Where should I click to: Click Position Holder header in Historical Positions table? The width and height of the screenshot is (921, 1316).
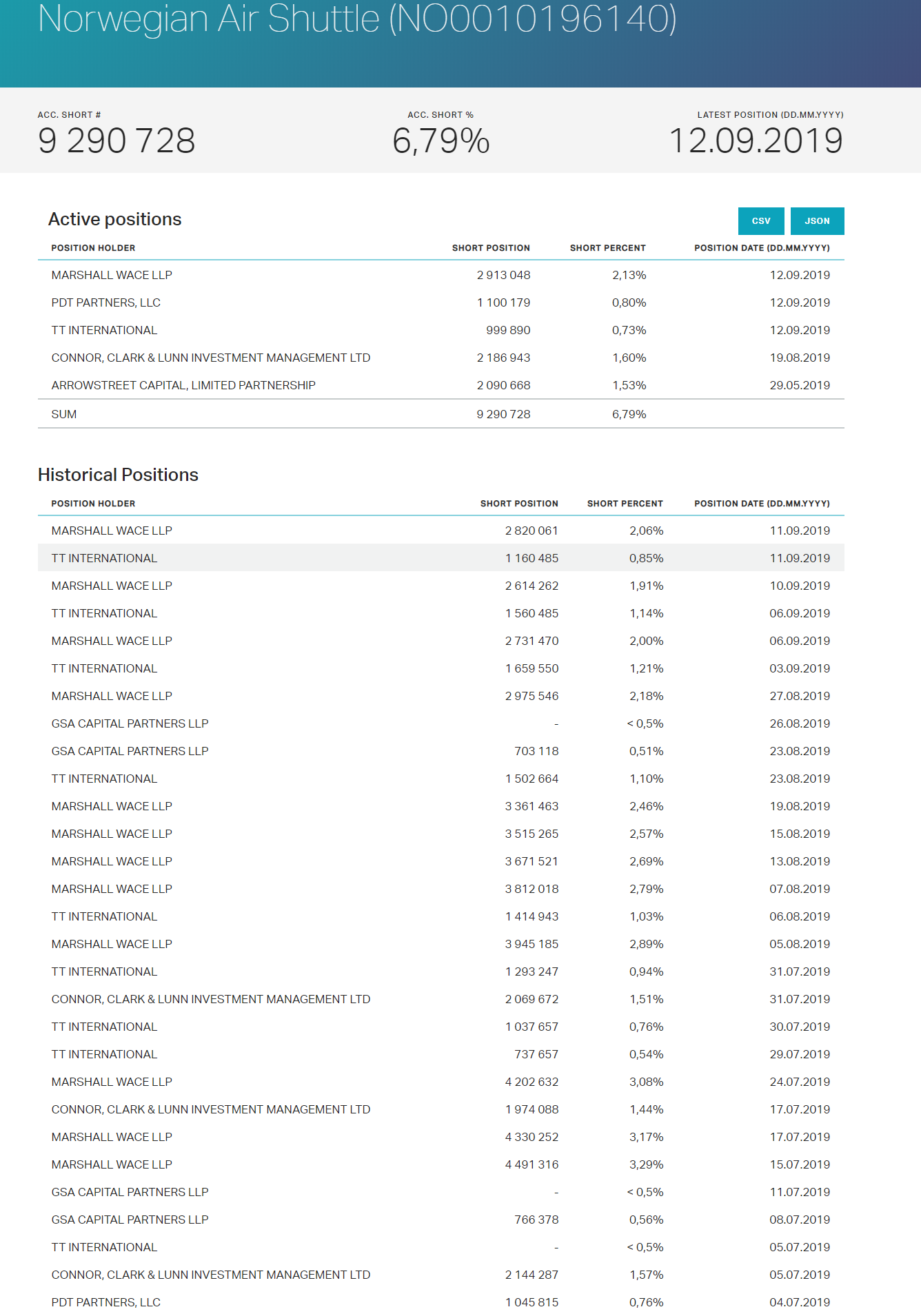click(93, 504)
